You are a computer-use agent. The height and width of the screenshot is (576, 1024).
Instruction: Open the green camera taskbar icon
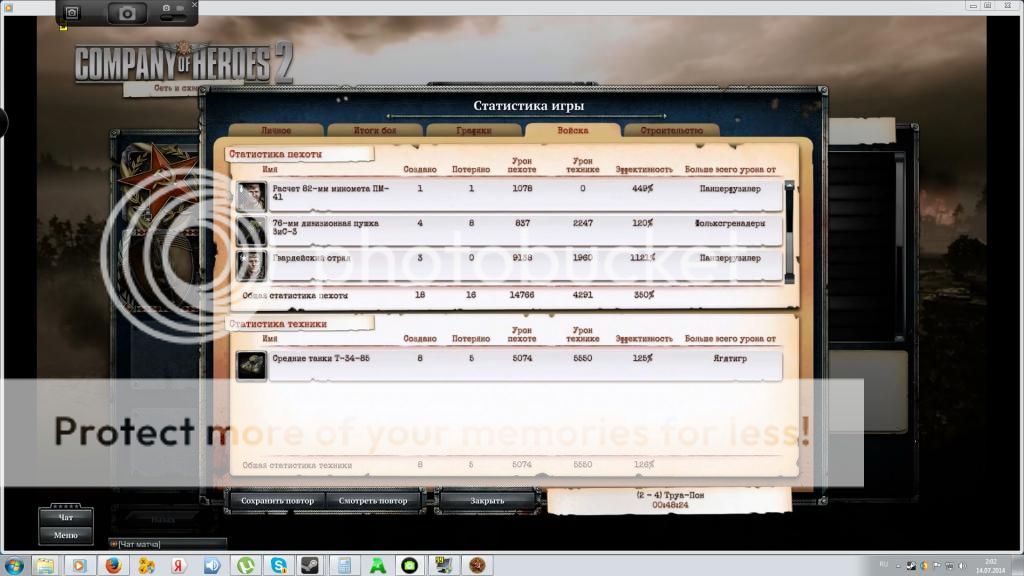(410, 565)
